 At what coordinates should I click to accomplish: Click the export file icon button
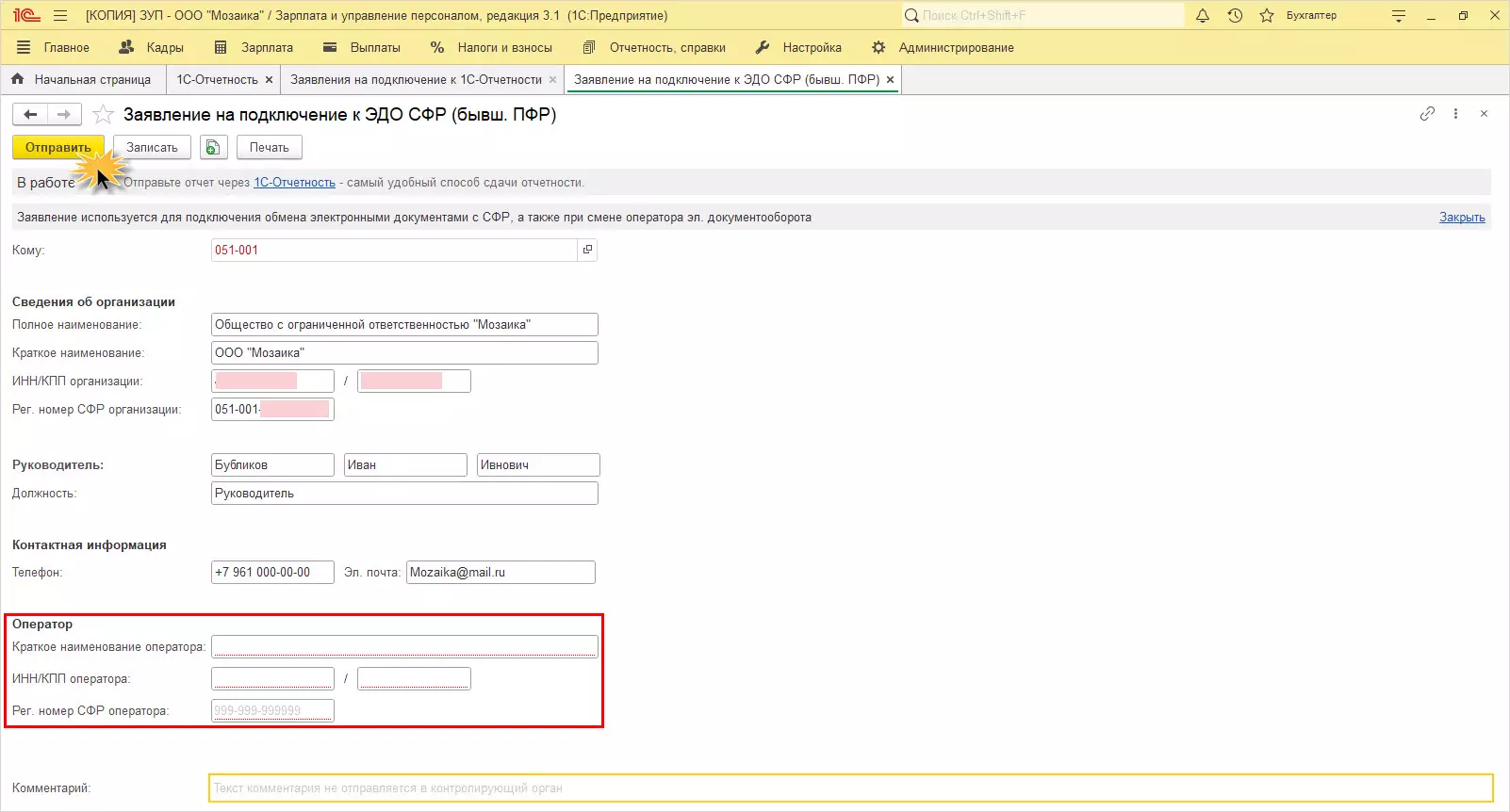pos(214,147)
